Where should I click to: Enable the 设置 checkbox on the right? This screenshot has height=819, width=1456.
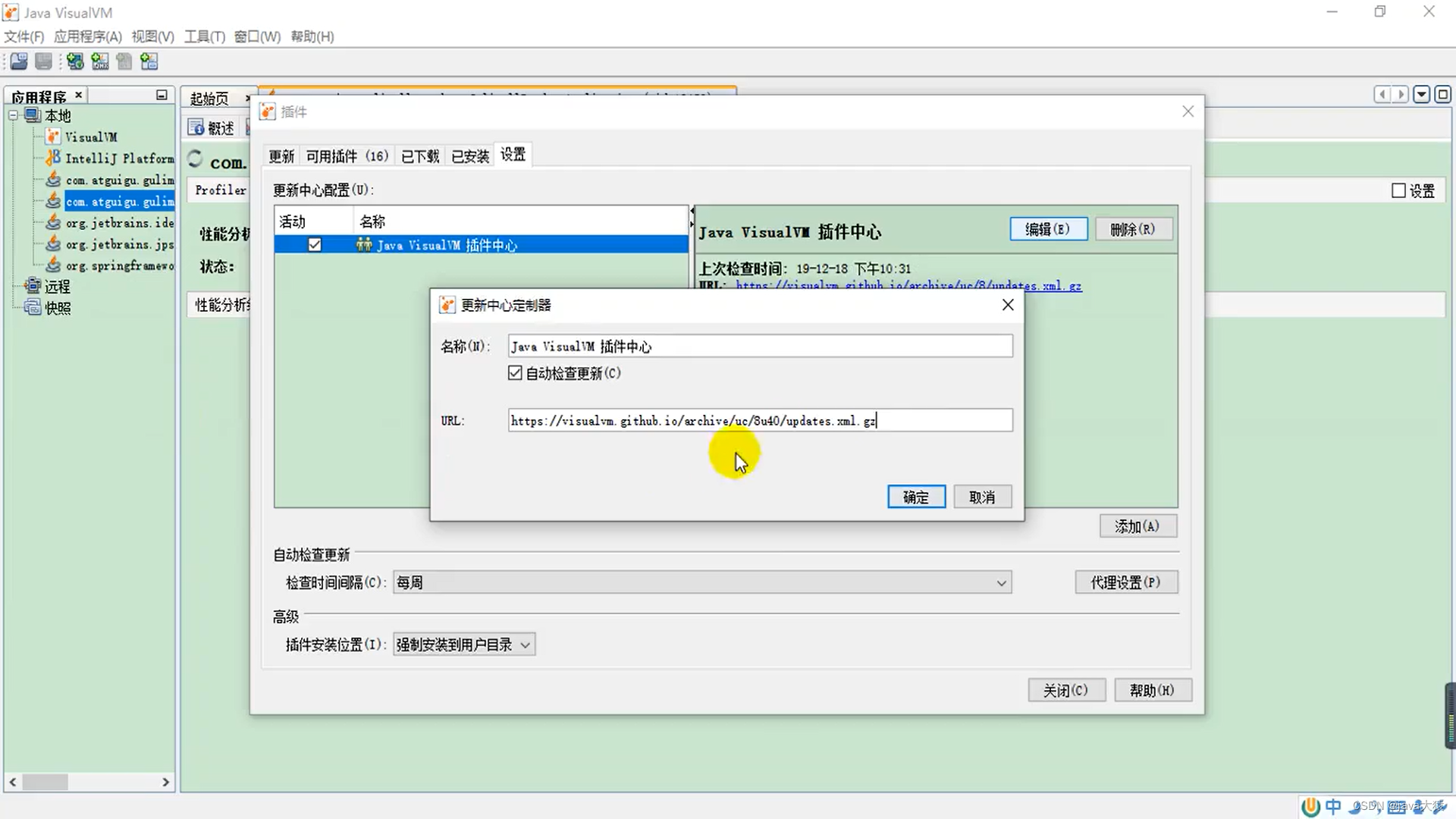(x=1399, y=191)
